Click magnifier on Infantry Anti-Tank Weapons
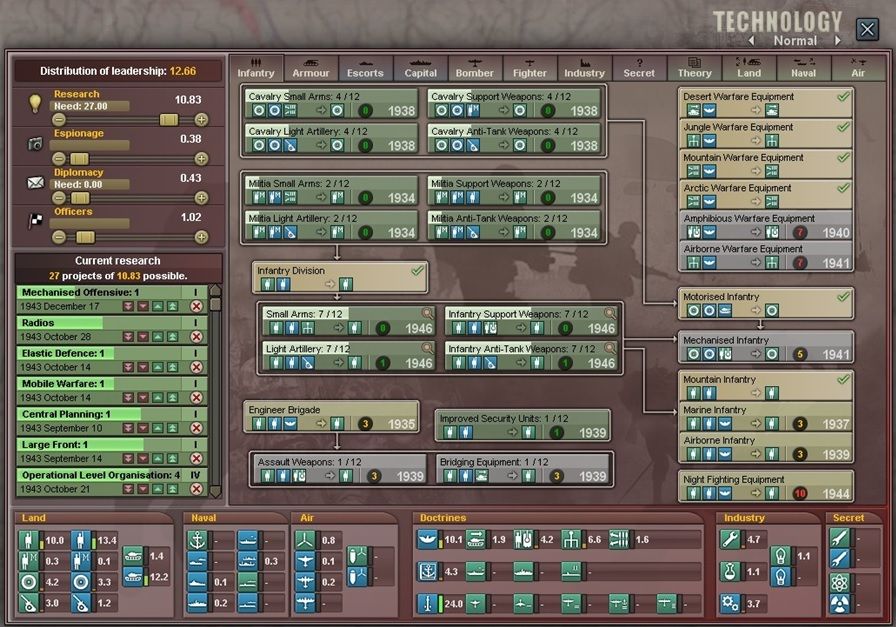Screen dimensions: 896x627 pyautogui.click(x=610, y=348)
